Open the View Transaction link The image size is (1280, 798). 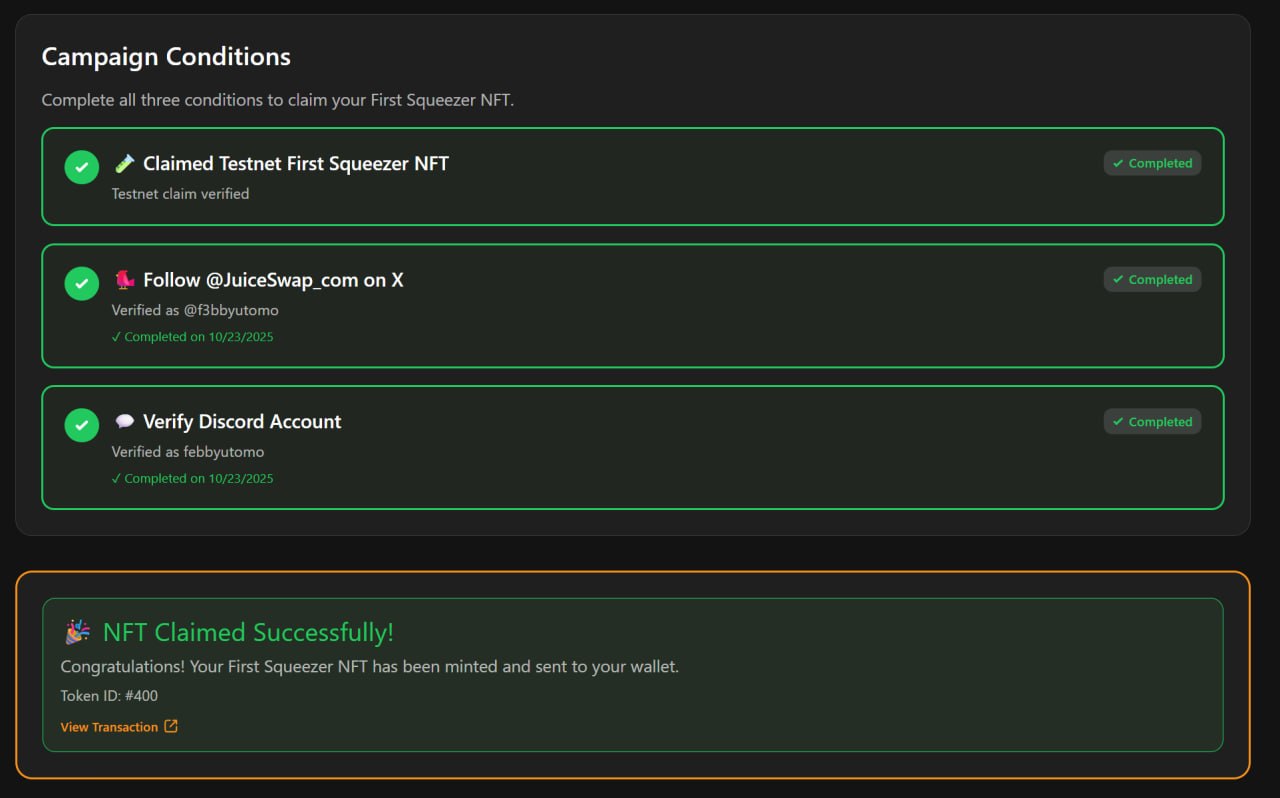[x=109, y=727]
